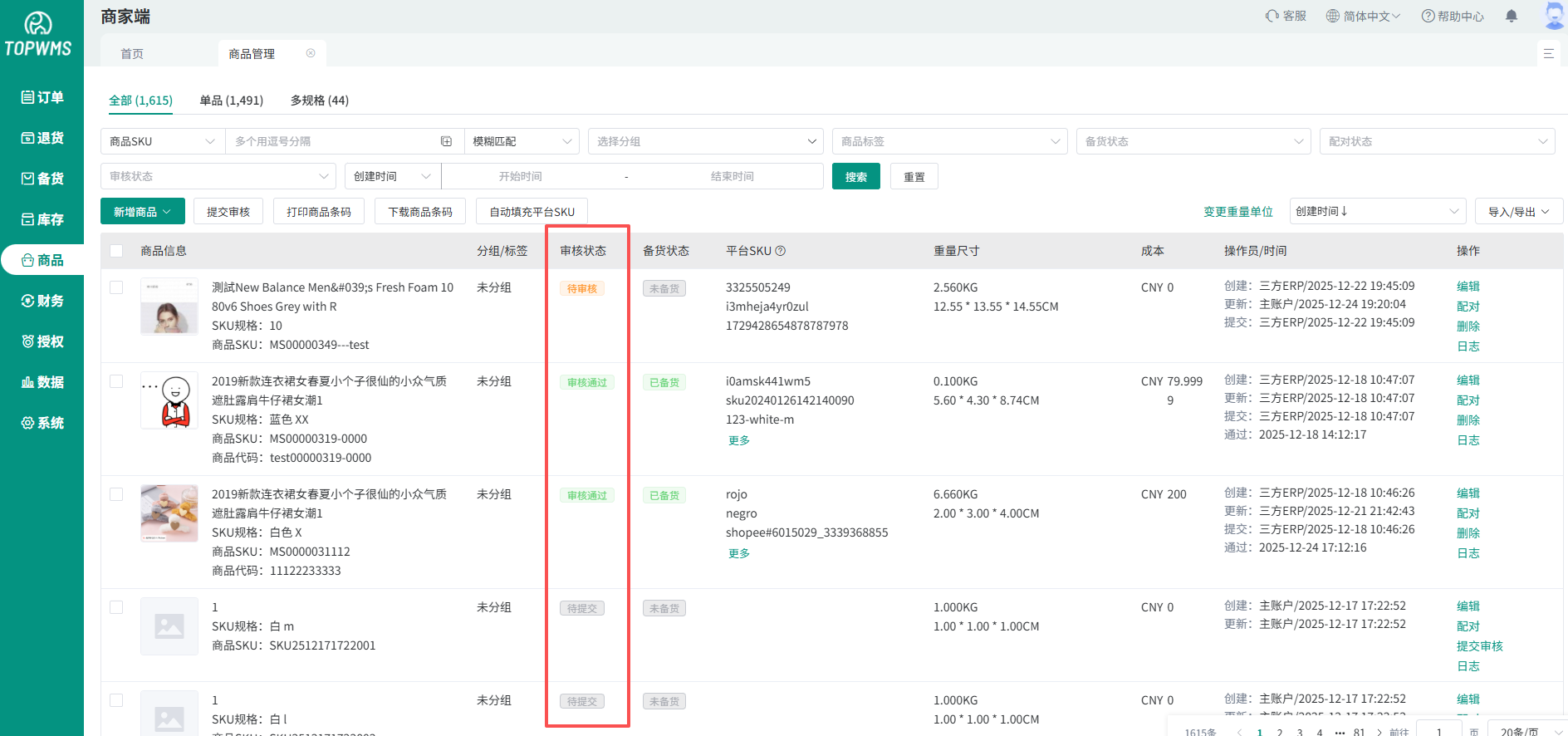Select the checkbox for product MS0000031112
Image resolution: width=1568 pixels, height=736 pixels.
click(x=116, y=494)
